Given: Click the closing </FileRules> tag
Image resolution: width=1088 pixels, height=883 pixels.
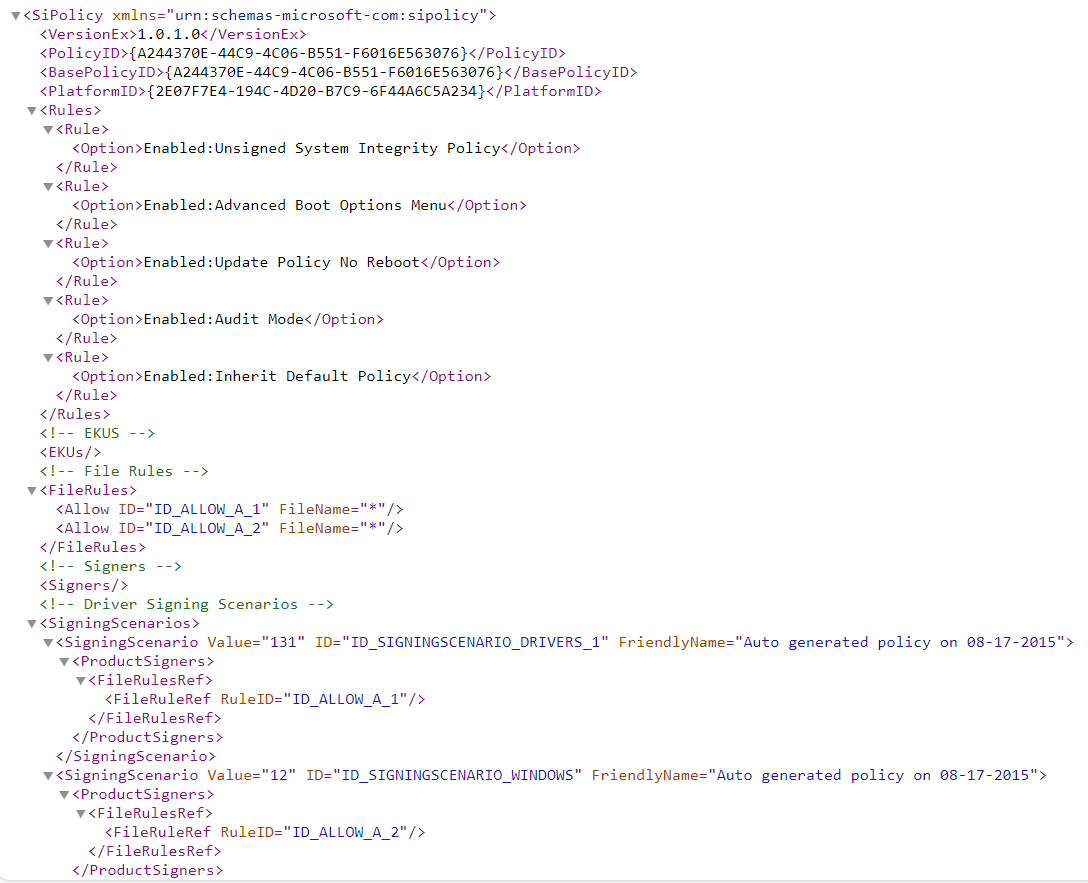Looking at the screenshot, I should pyautogui.click(x=93, y=547).
